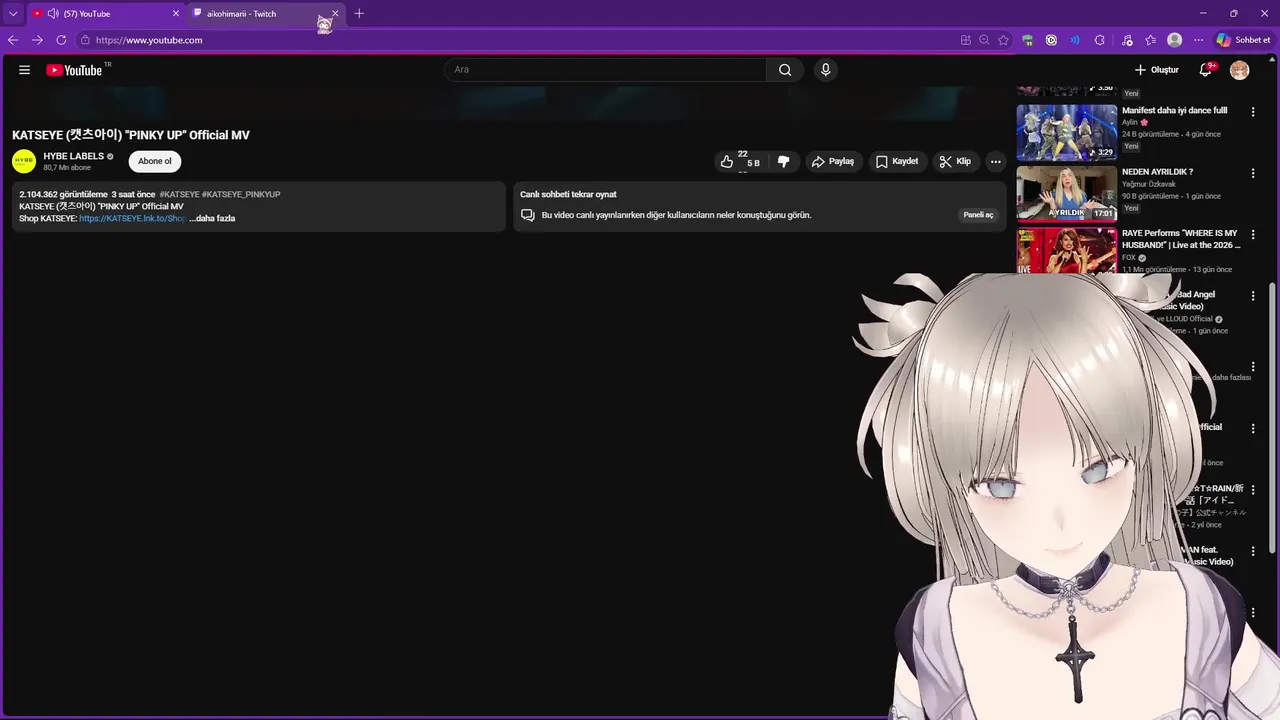Open NEDEN AYRILDIK video thumbnail

tap(1066, 193)
